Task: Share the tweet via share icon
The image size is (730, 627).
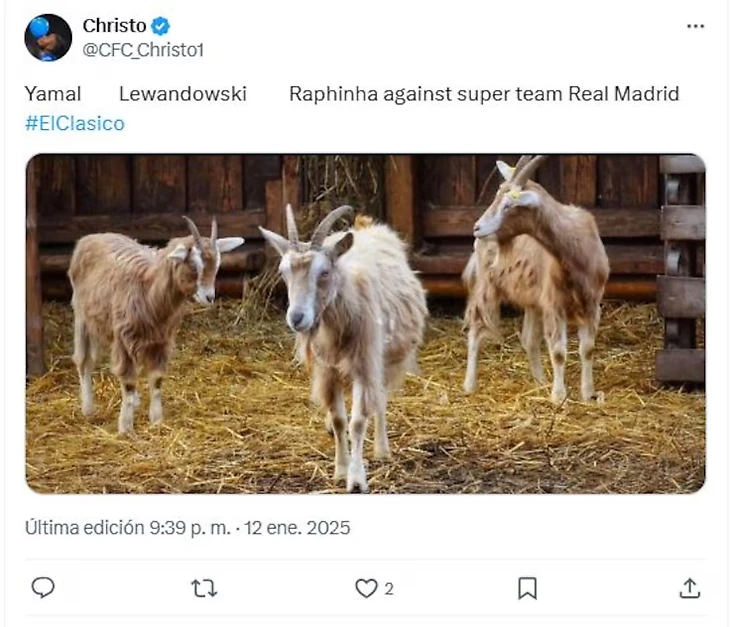Action: [x=689, y=589]
